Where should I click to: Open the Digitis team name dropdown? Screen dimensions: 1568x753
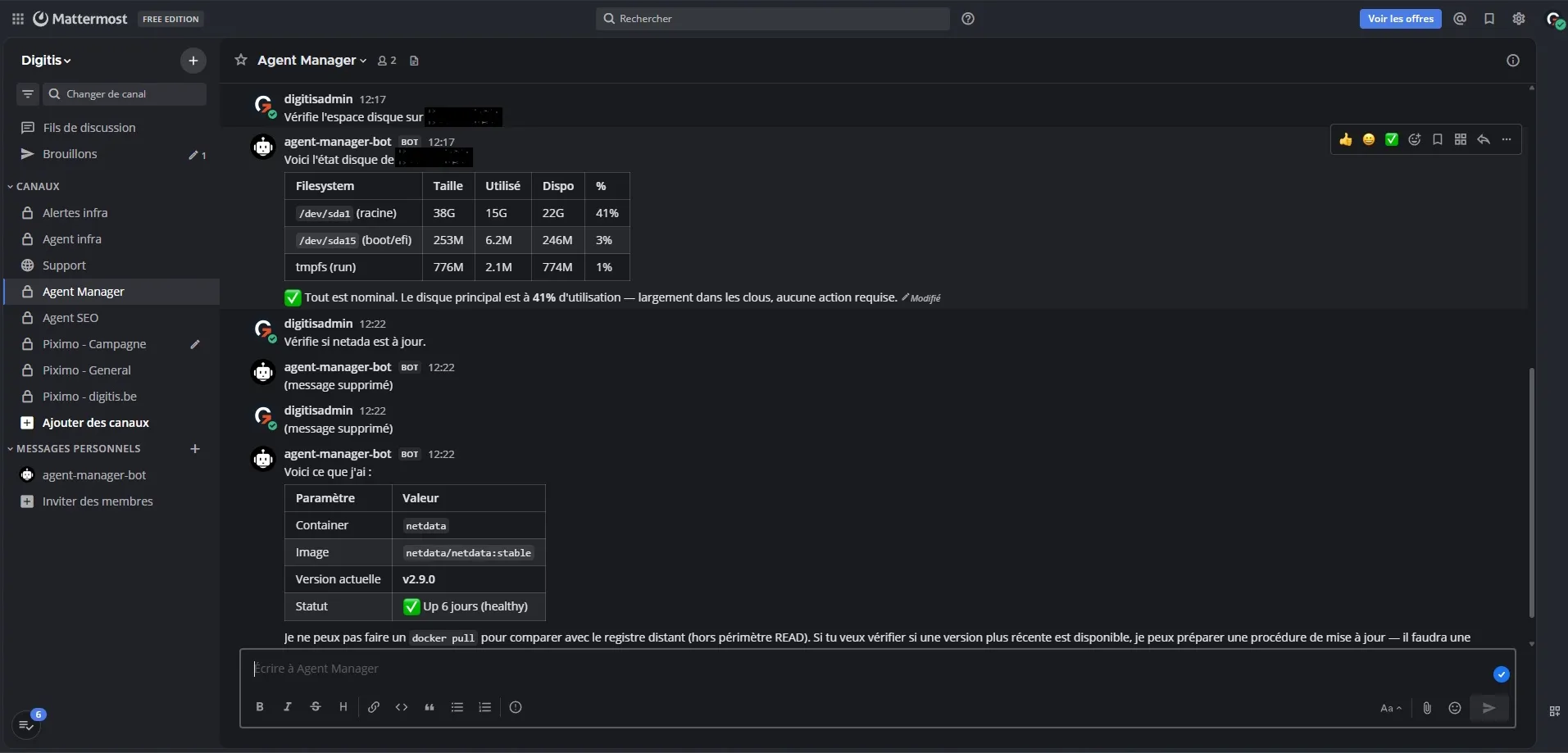pos(46,60)
